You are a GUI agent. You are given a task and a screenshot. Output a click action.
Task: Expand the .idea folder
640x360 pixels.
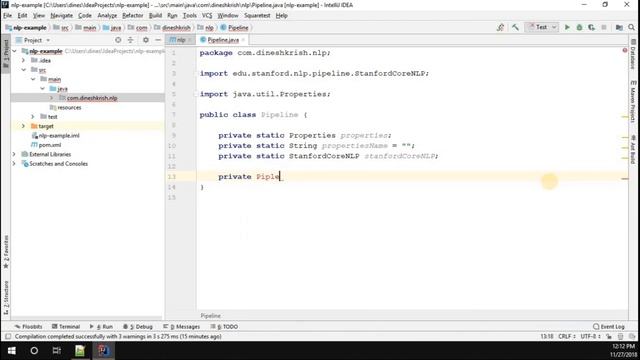point(24,60)
